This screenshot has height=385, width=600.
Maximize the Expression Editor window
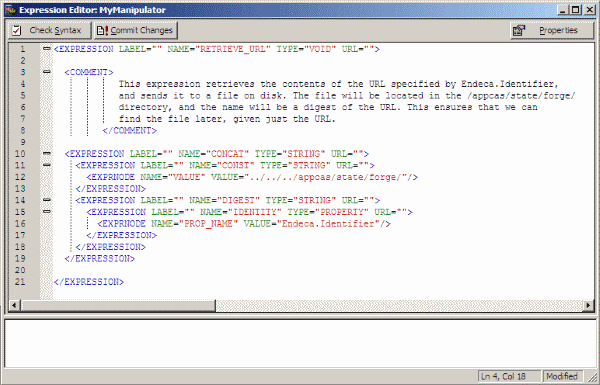click(576, 10)
